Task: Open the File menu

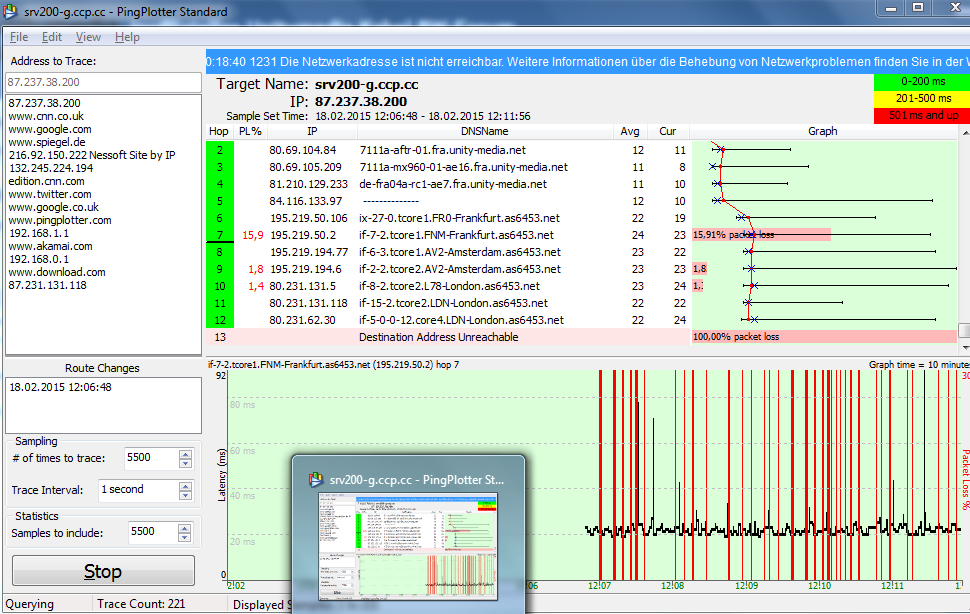Action: coord(19,37)
